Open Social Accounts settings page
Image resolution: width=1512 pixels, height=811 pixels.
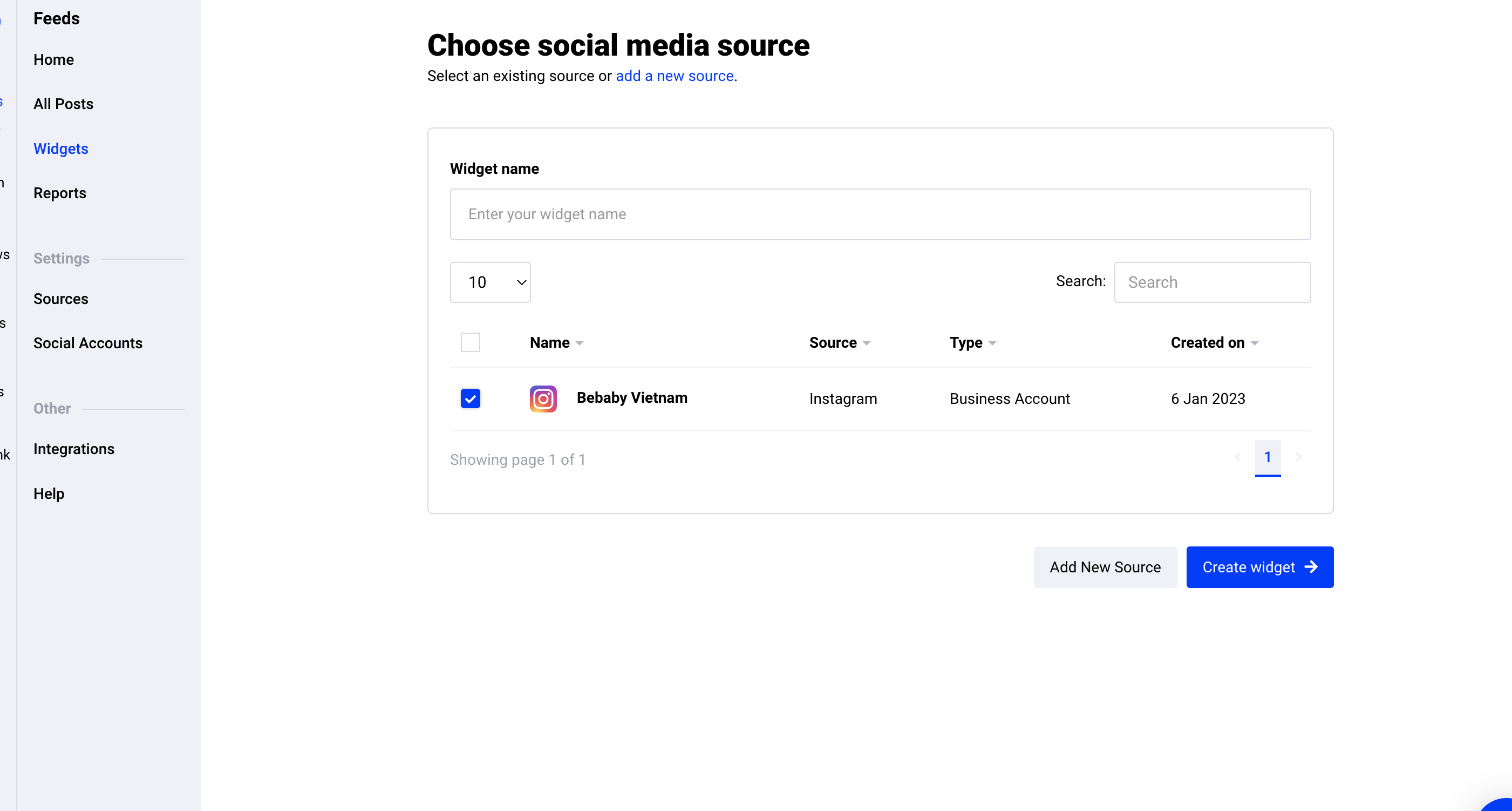88,343
